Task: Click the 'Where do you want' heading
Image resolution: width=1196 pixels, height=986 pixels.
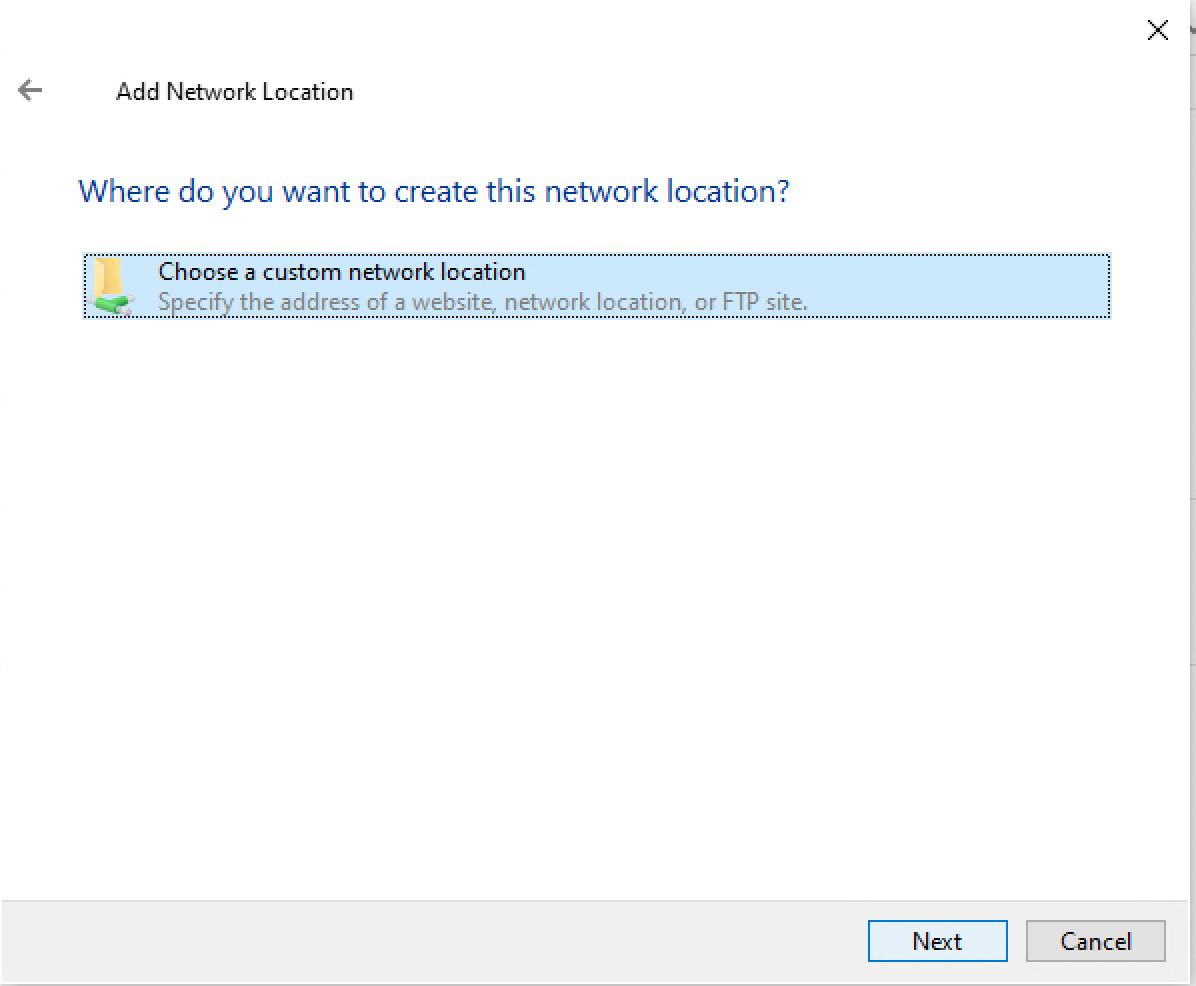Action: click(433, 191)
